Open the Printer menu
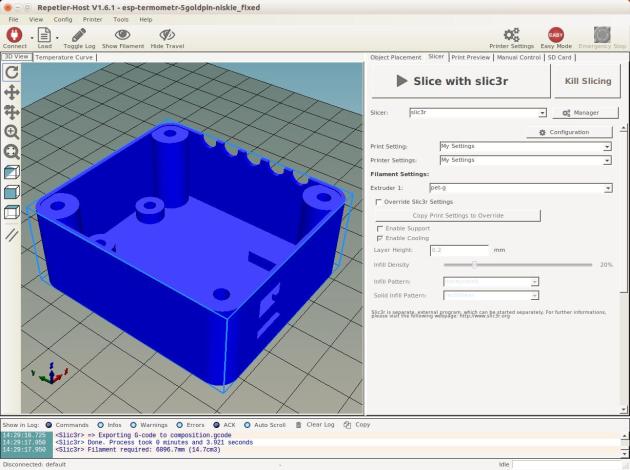 [92, 19]
